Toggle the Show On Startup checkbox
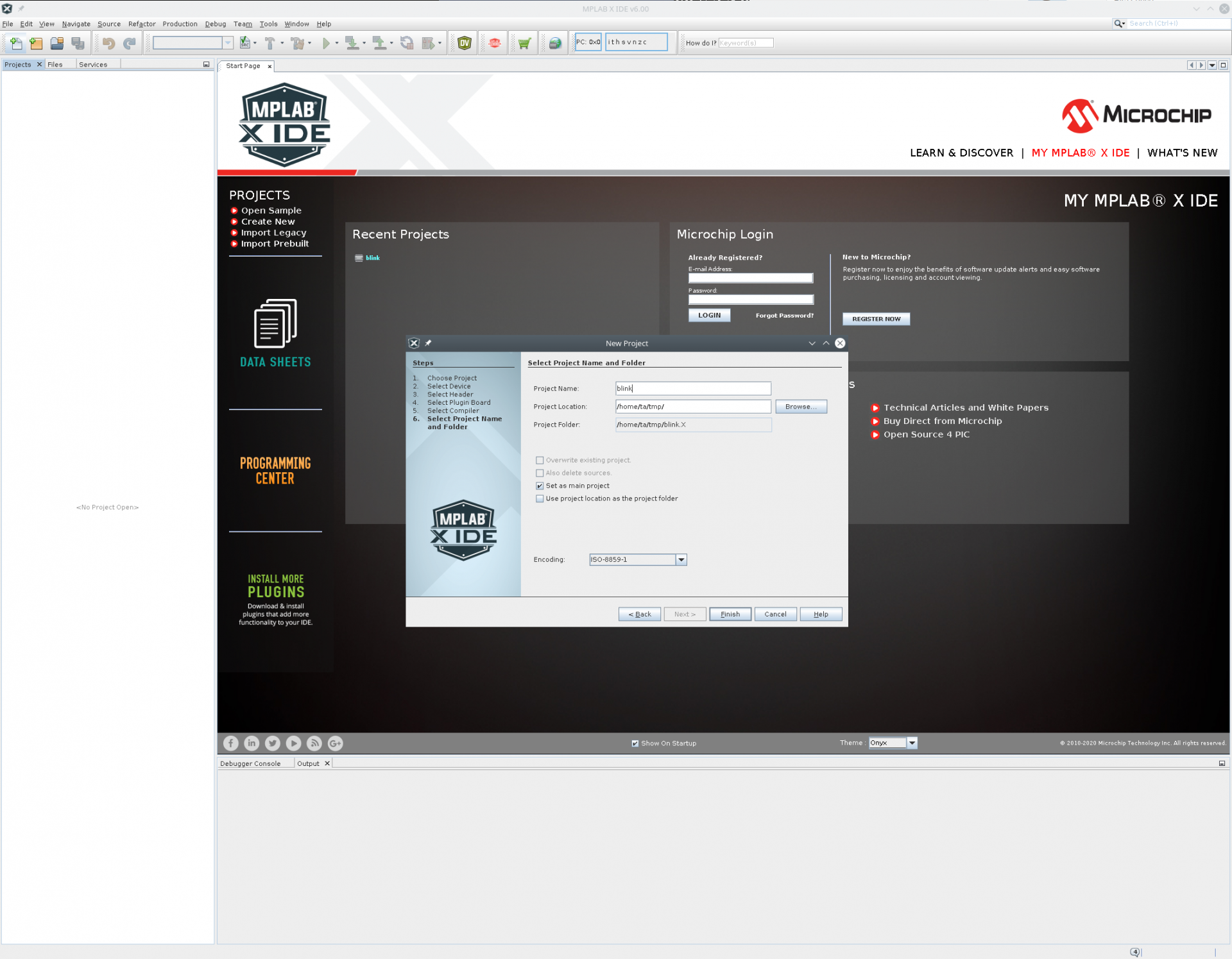The height and width of the screenshot is (959, 1232). click(x=635, y=743)
